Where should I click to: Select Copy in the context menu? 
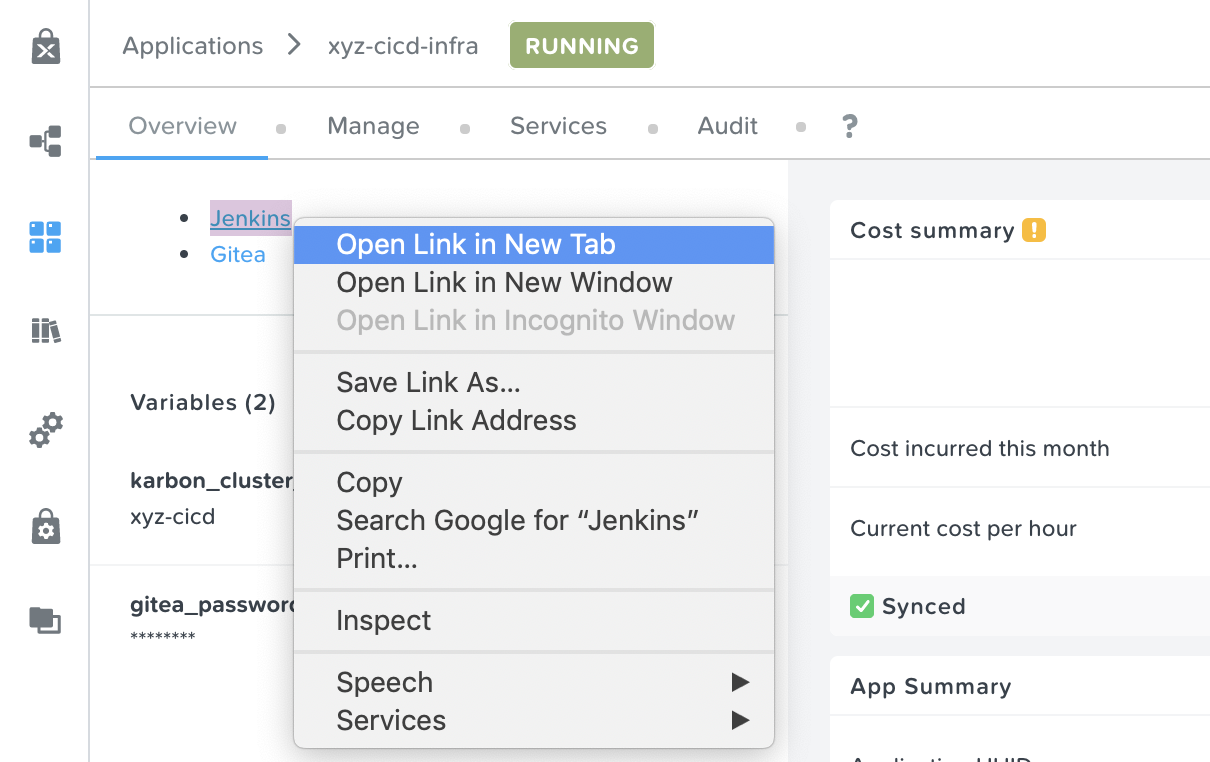coord(534,483)
